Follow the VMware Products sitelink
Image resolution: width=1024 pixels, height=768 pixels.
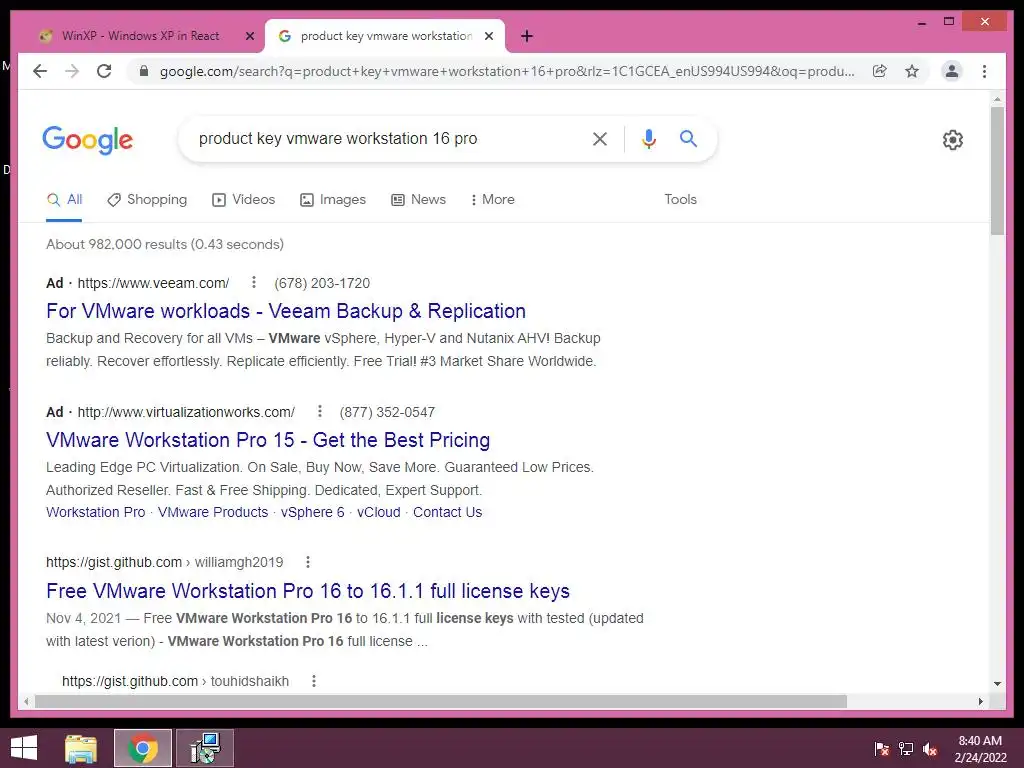[213, 512]
